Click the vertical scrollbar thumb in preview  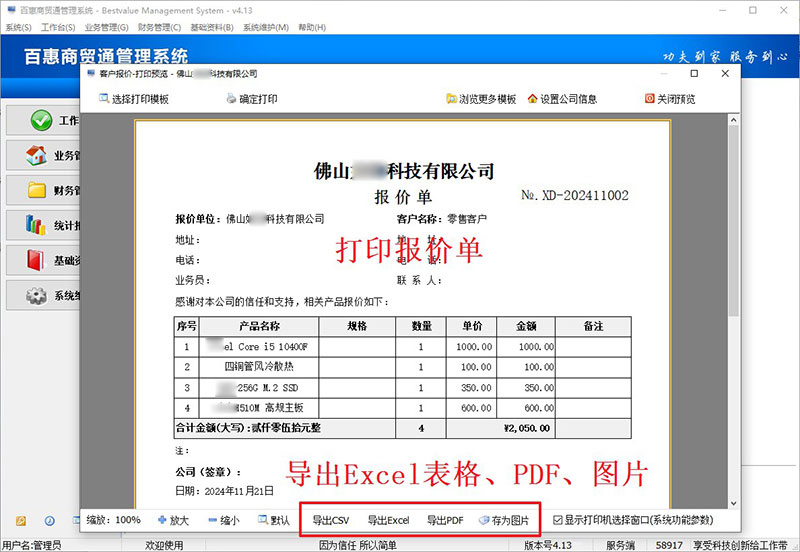click(734, 221)
